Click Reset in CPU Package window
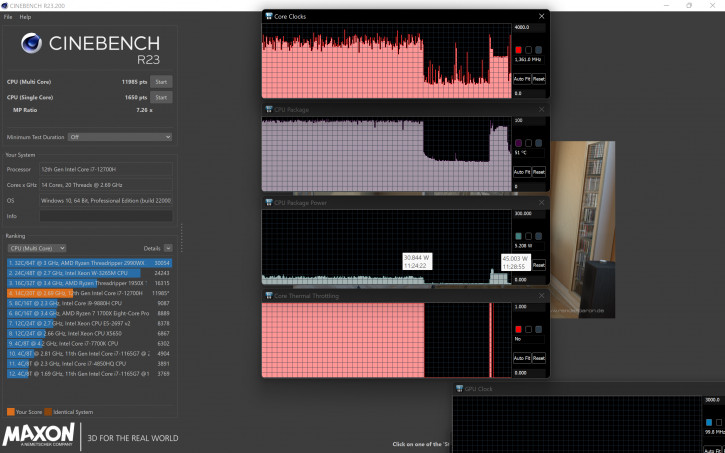 [539, 172]
